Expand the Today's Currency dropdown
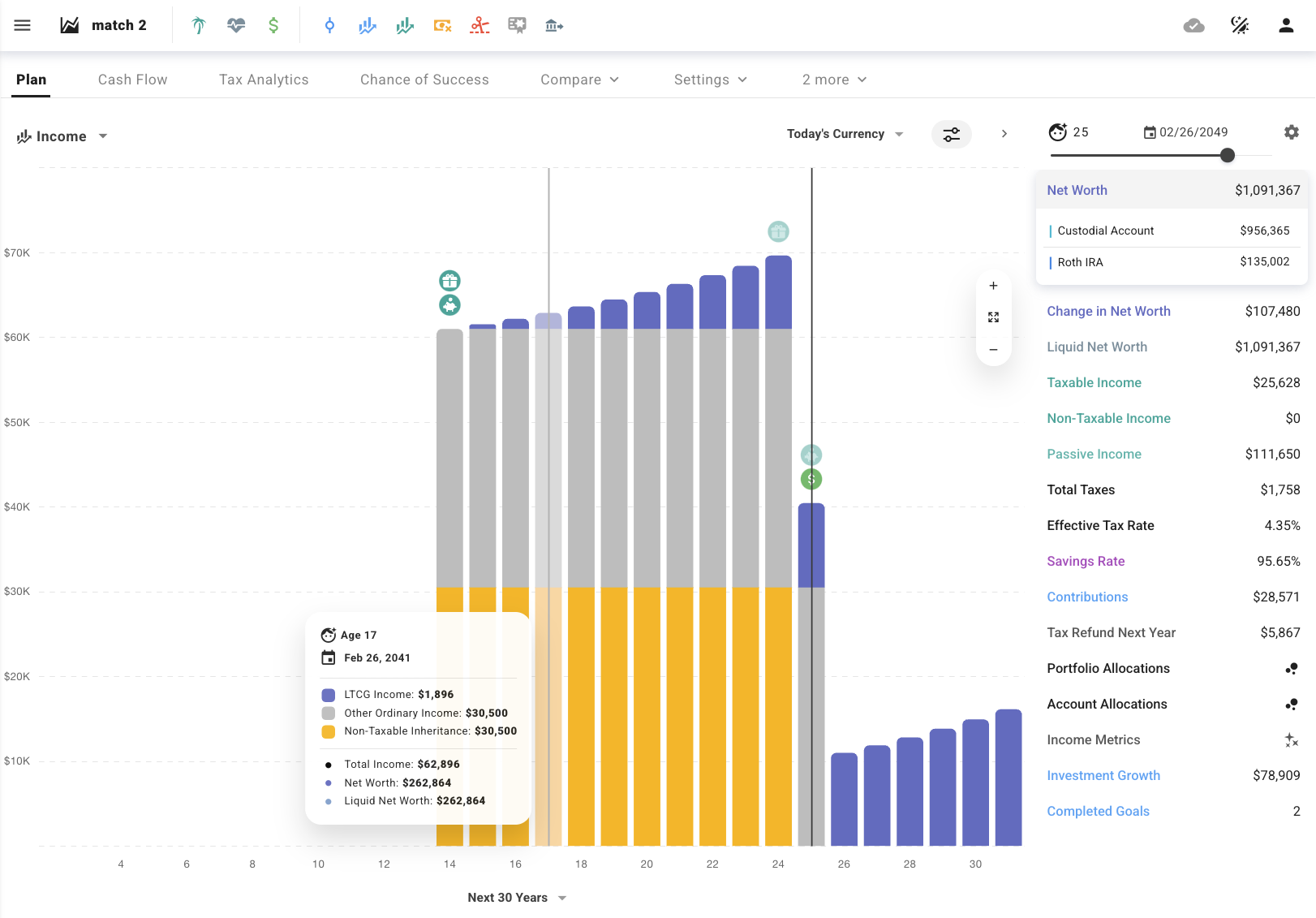This screenshot has height=918, width=1316. (x=845, y=134)
